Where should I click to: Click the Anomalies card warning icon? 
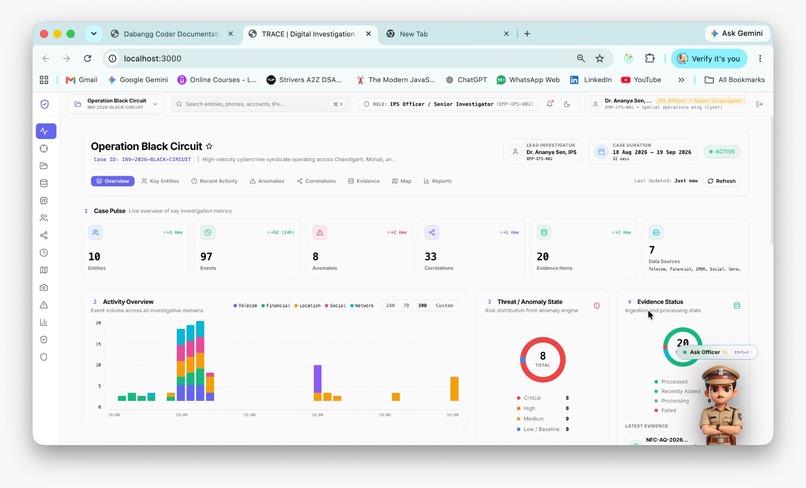(320, 232)
